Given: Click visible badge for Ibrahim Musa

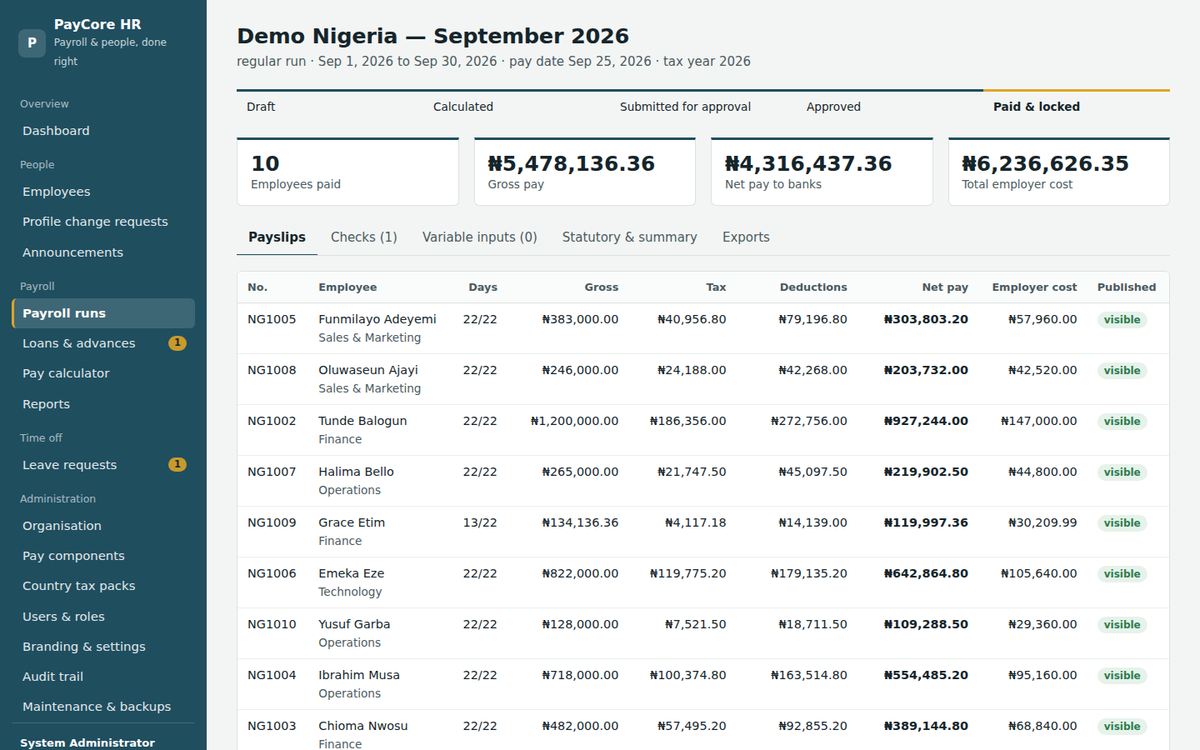Looking at the screenshot, I should point(1122,675).
